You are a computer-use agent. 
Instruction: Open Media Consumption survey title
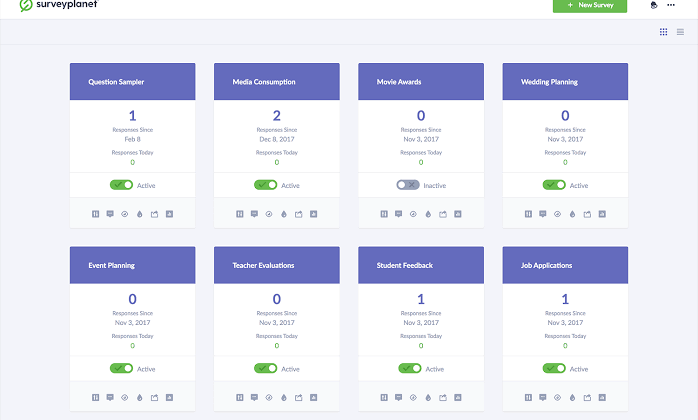coord(264,82)
